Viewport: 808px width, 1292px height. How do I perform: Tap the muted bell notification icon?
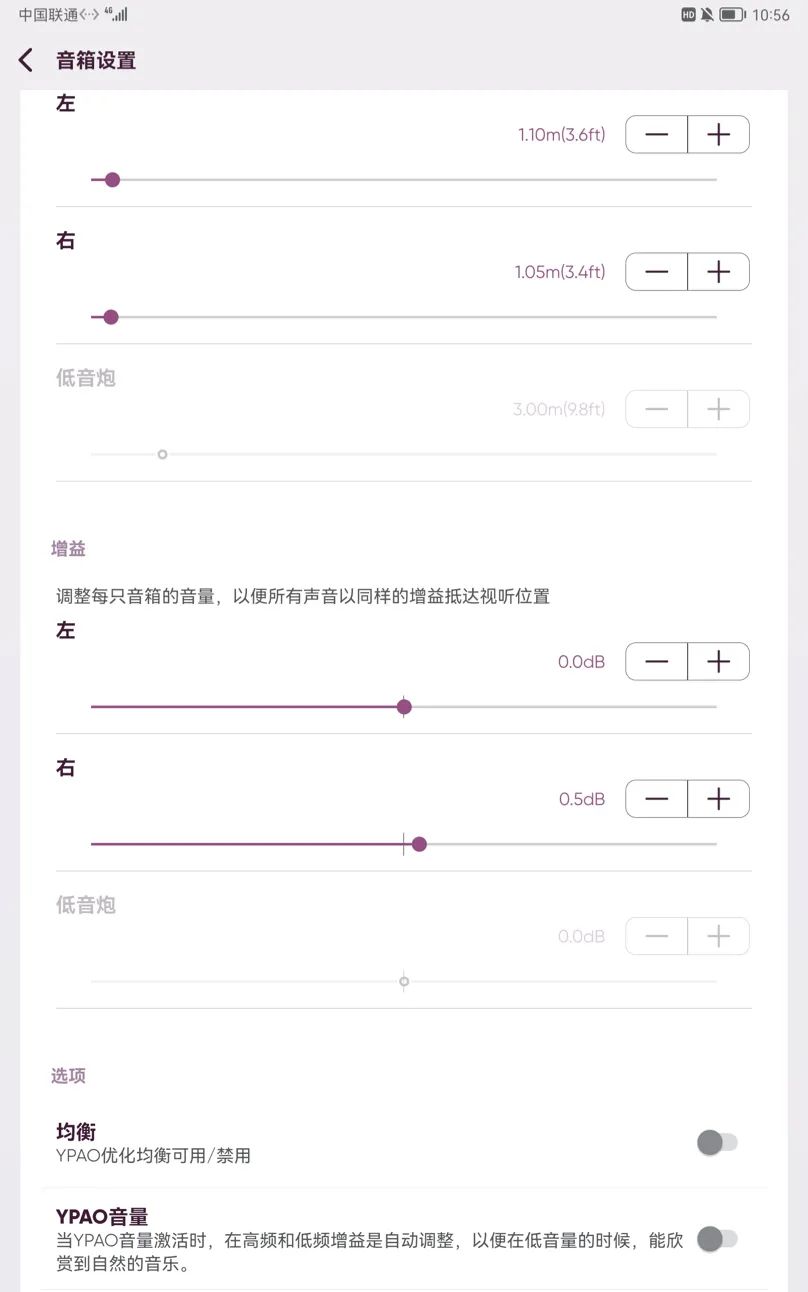click(707, 15)
